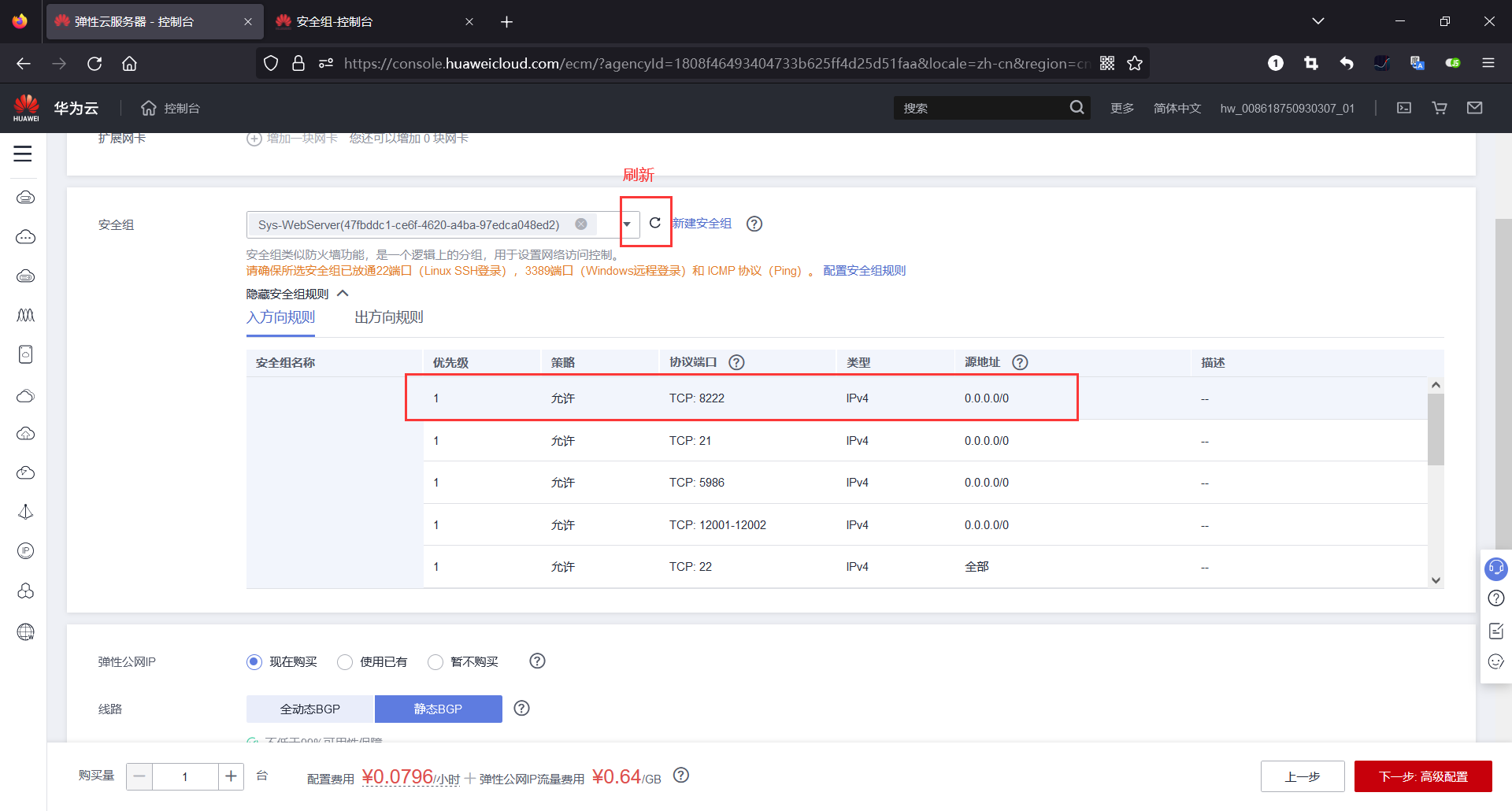Click the rules table scrollbar thumb
The width and height of the screenshot is (1512, 811).
click(1436, 429)
